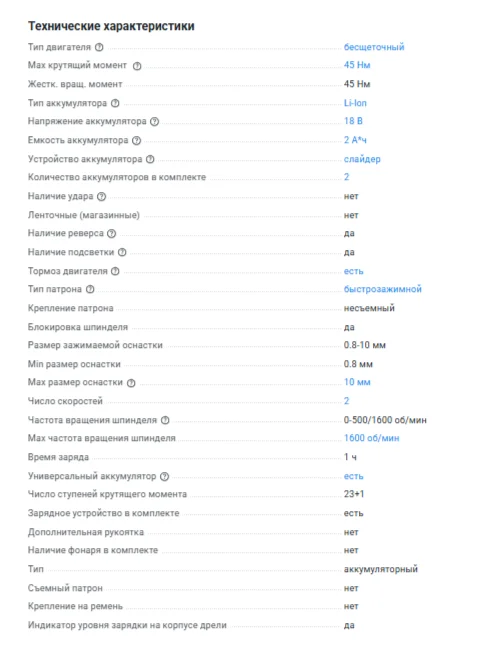
Task: Show hint for Устройство аккумулятора
Action: click(150, 159)
